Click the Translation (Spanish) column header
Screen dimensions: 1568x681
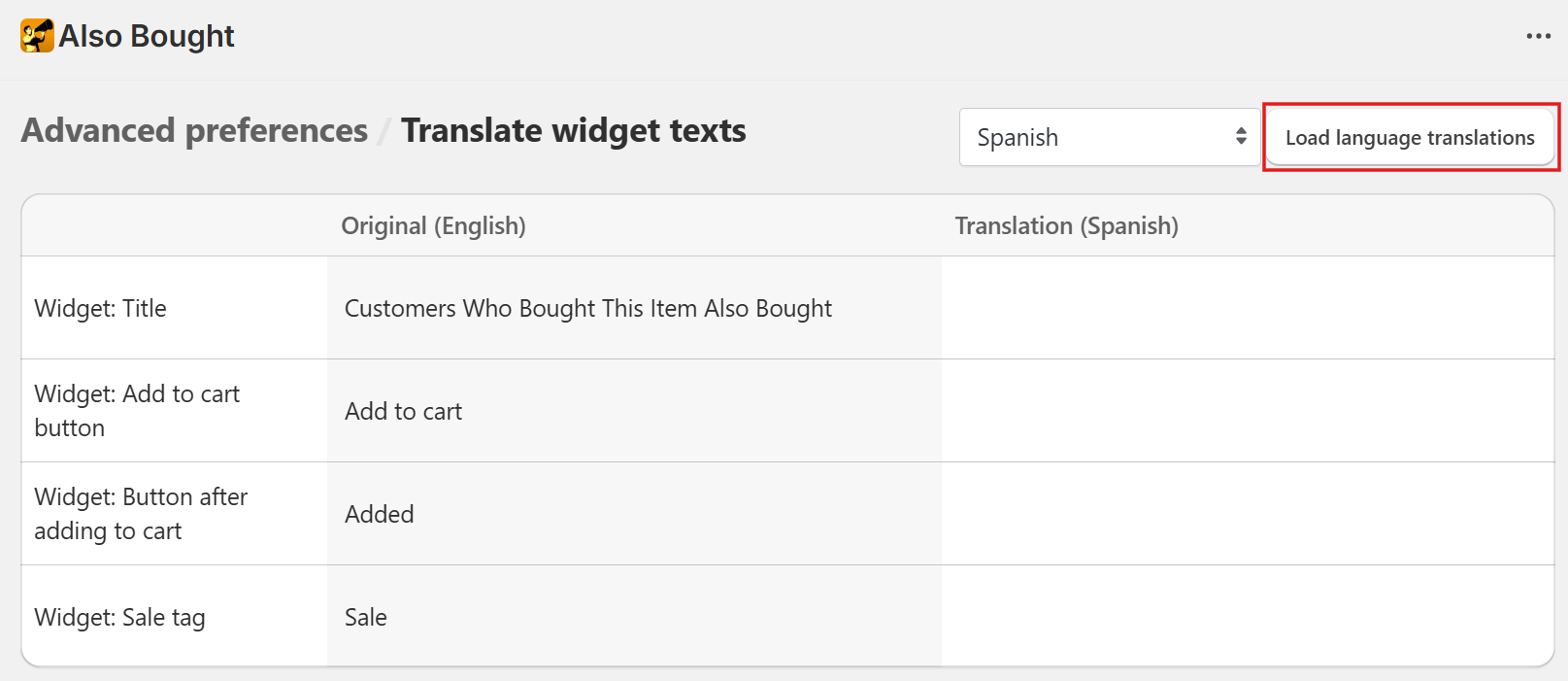1066,226
